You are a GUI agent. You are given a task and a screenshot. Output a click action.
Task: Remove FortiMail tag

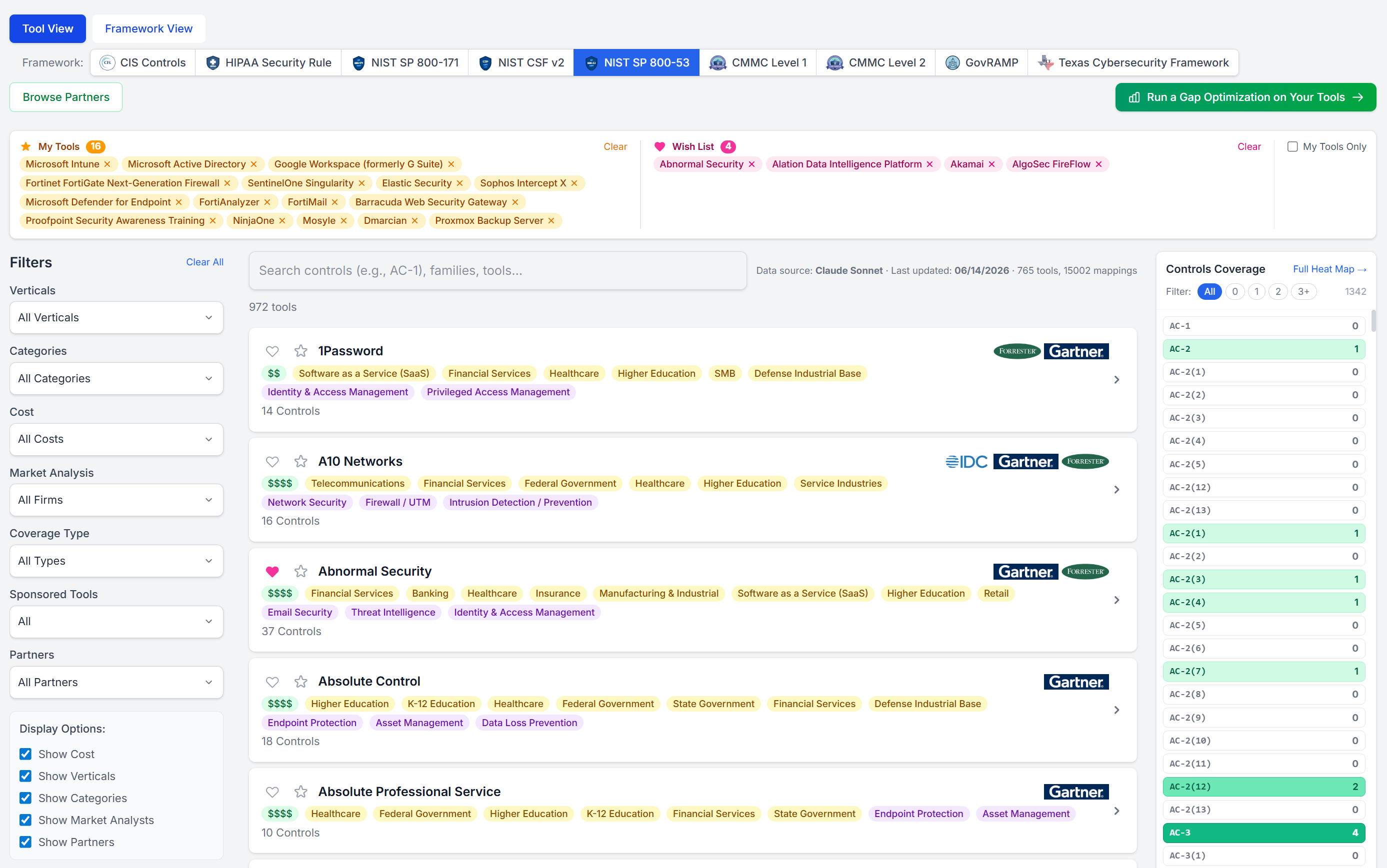(x=335, y=202)
